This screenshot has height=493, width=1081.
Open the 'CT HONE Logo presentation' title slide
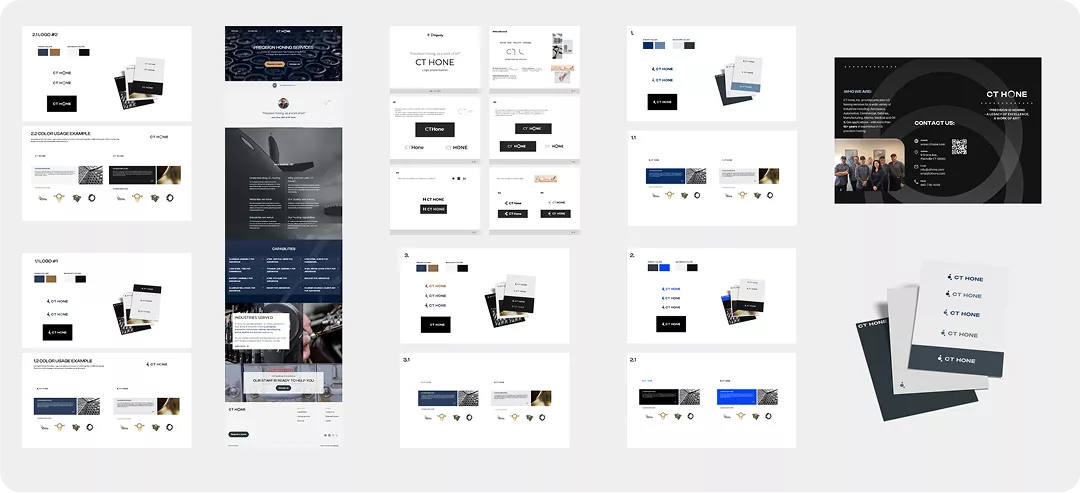[434, 60]
